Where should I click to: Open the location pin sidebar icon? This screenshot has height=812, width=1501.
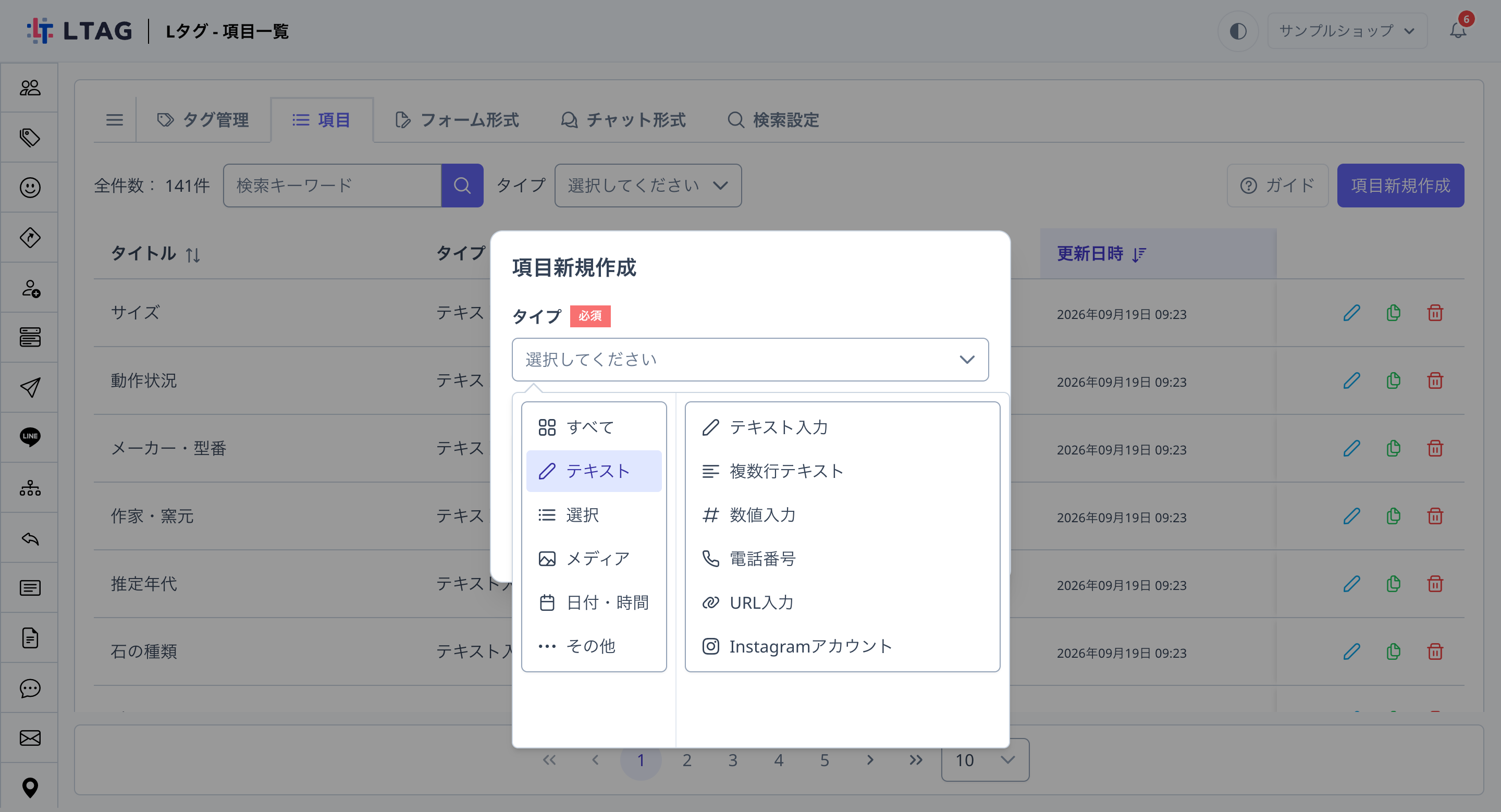pos(30,788)
